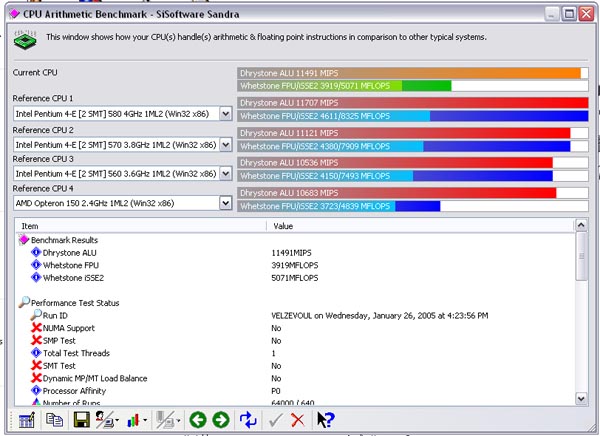Click the What's This help cursor icon
Screen dimensions: 600x436
point(326,420)
